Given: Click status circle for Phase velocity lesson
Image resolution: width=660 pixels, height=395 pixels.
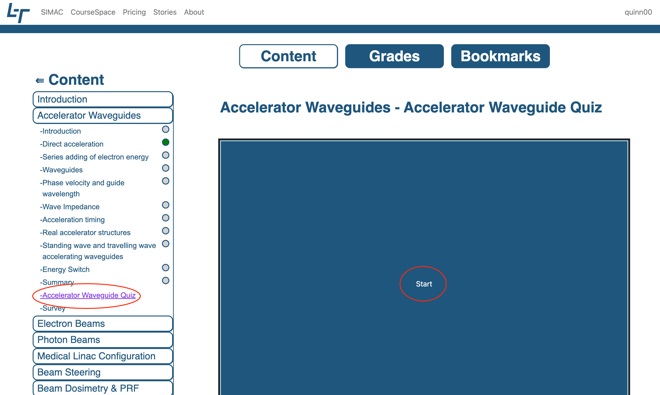Looking at the screenshot, I should [x=165, y=181].
